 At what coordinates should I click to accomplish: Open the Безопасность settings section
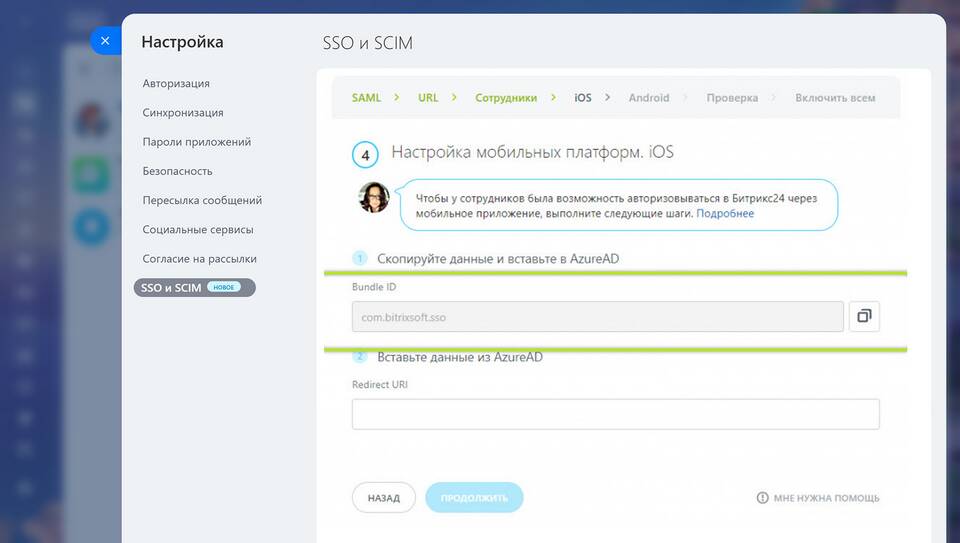(x=178, y=171)
